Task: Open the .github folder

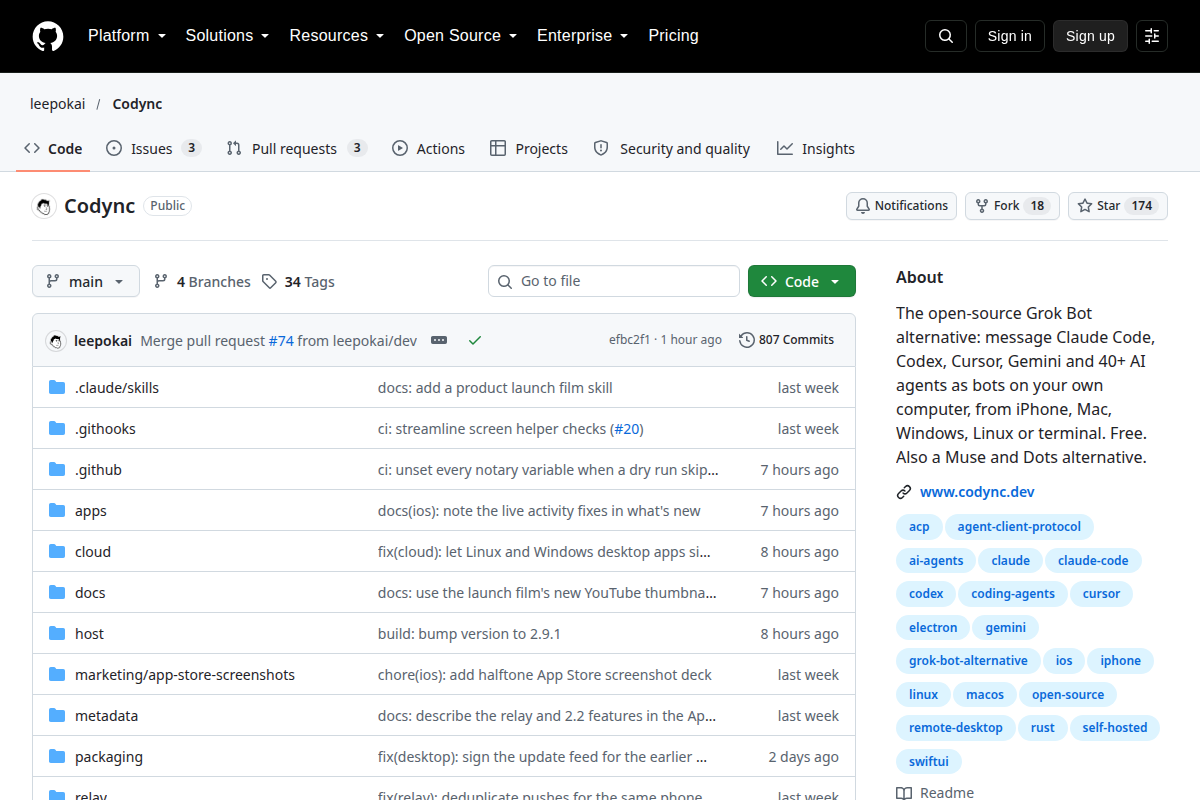Action: (x=98, y=470)
